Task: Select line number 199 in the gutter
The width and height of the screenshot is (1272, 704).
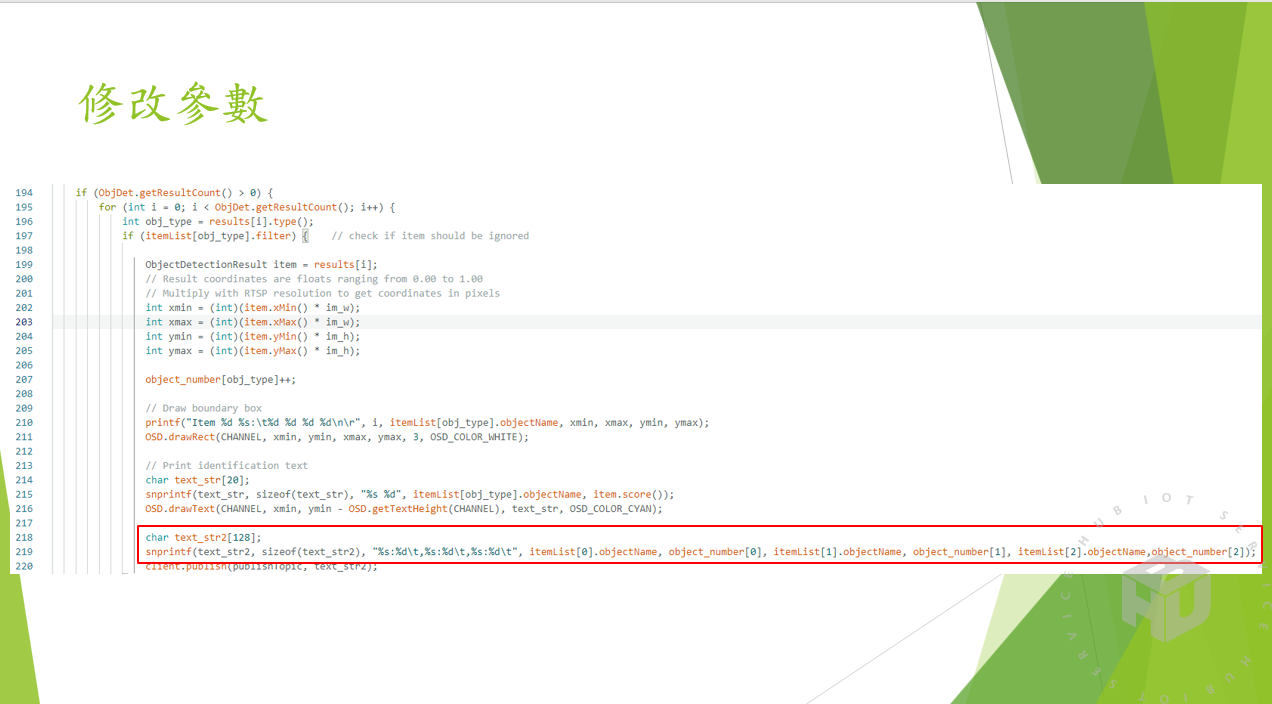Action: coord(24,264)
